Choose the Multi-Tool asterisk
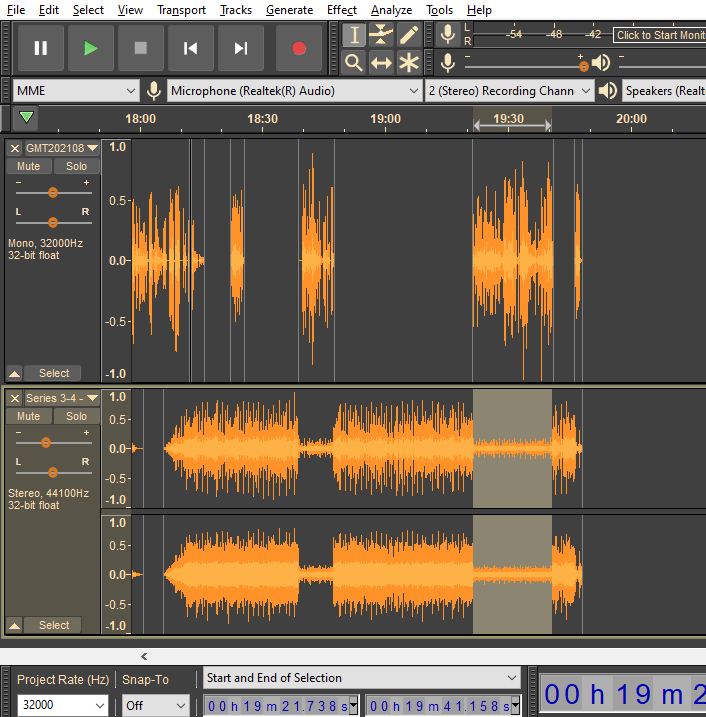Viewport: 706px width, 717px height. coord(408,62)
